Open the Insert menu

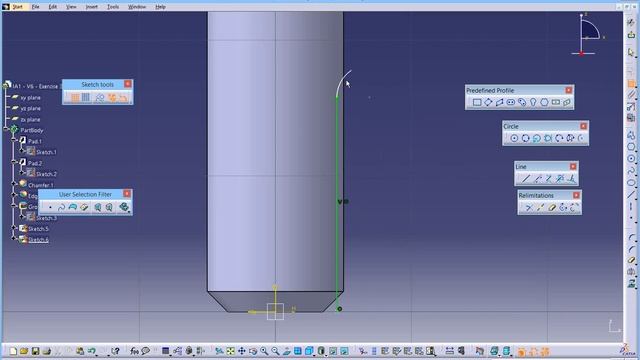pyautogui.click(x=91, y=7)
